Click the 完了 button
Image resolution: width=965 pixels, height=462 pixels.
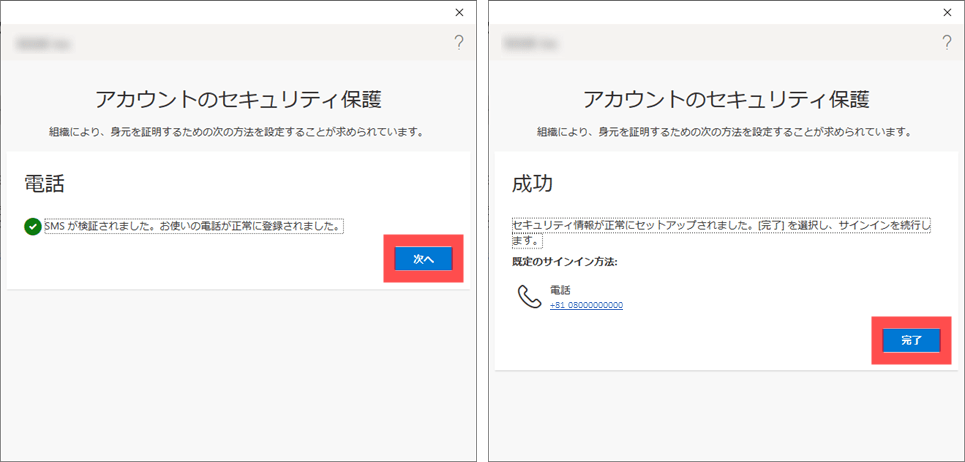pos(910,341)
